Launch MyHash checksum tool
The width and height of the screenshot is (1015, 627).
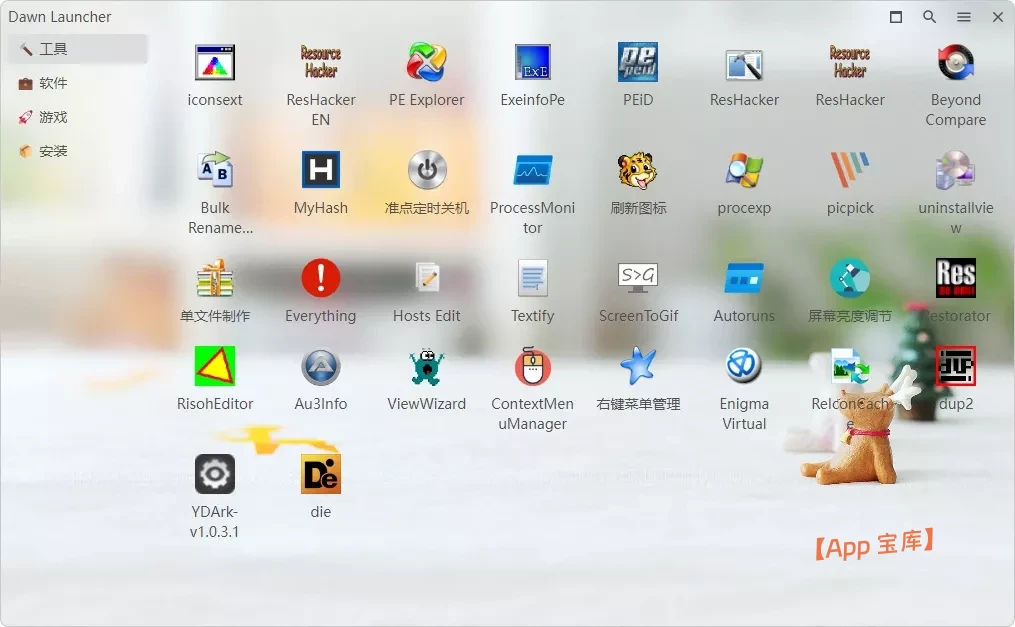tap(321, 170)
